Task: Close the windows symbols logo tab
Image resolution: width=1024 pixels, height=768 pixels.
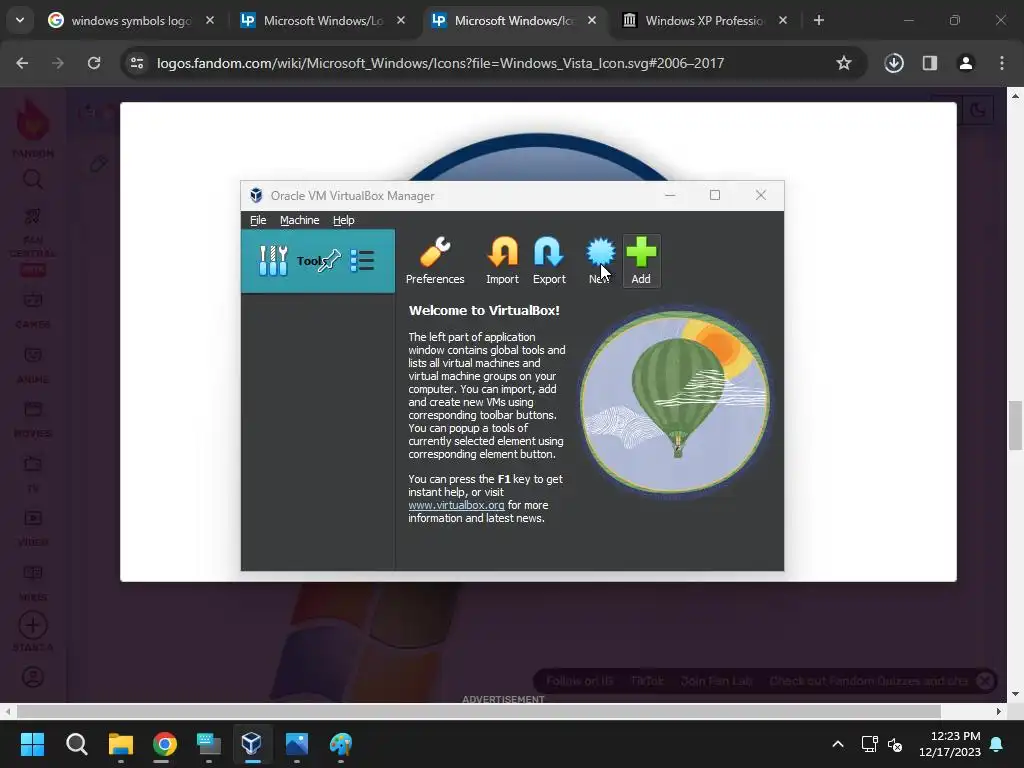Action: tap(210, 20)
